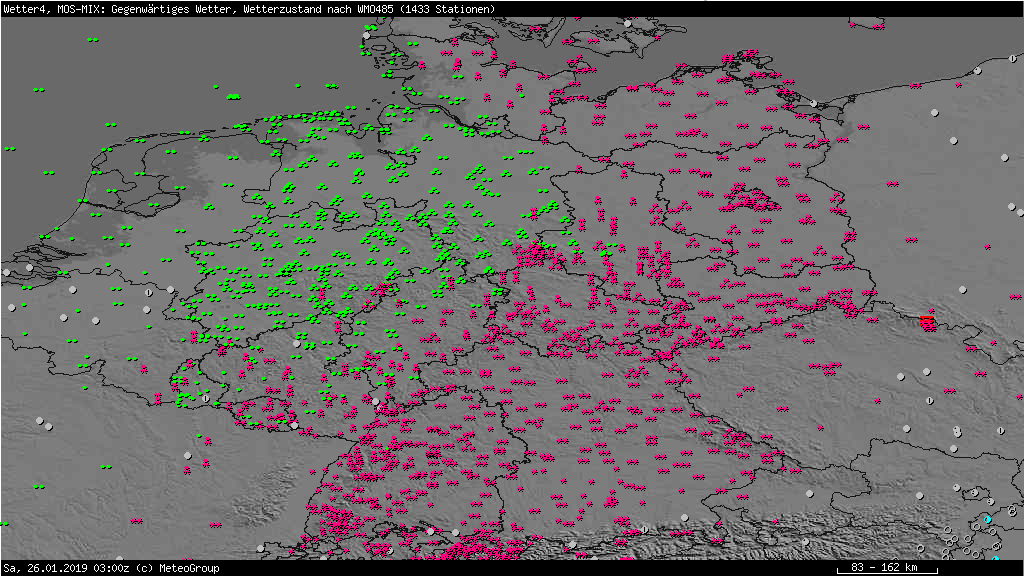Image resolution: width=1024 pixels, height=576 pixels.
Task: Click the 'Sa, 26.01.2019 03:00z' timestamp
Action: click(67, 568)
